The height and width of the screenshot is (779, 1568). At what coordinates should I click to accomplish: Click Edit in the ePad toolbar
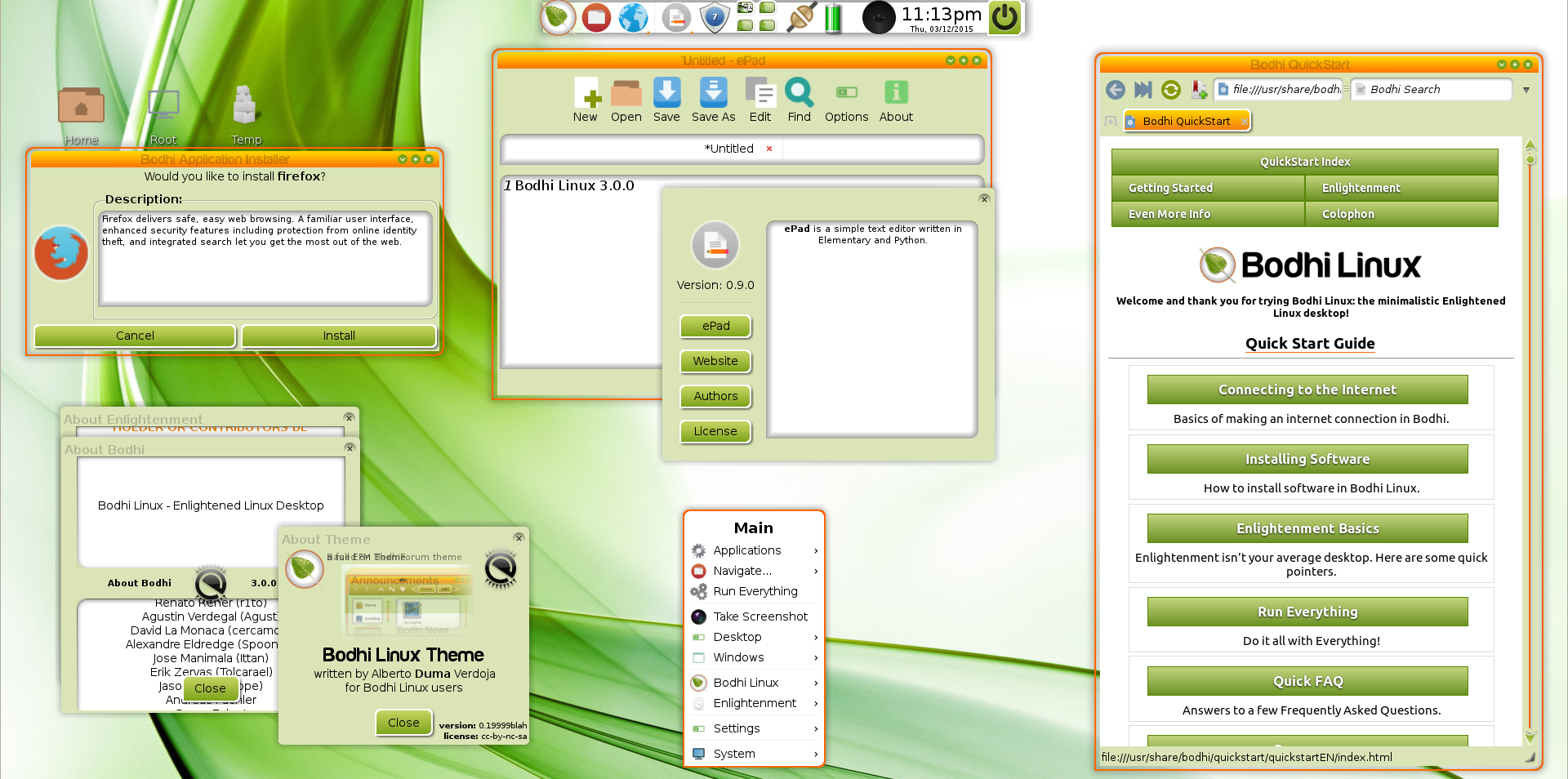pyautogui.click(x=760, y=100)
